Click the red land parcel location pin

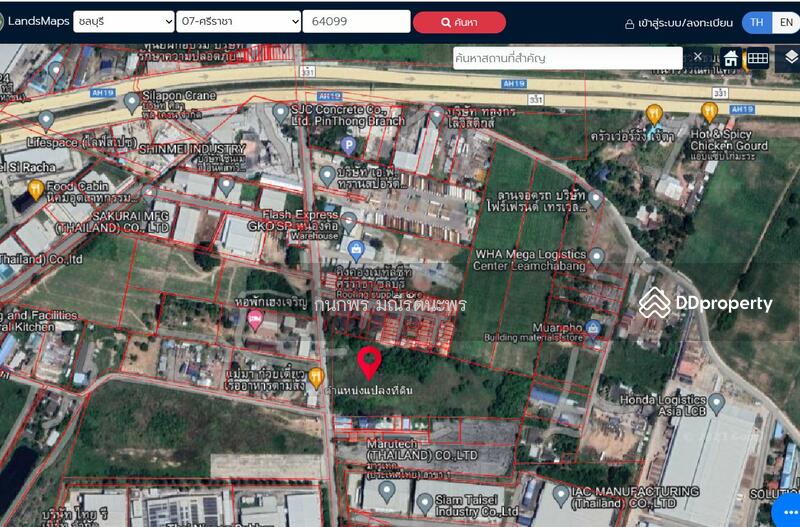[x=369, y=362]
